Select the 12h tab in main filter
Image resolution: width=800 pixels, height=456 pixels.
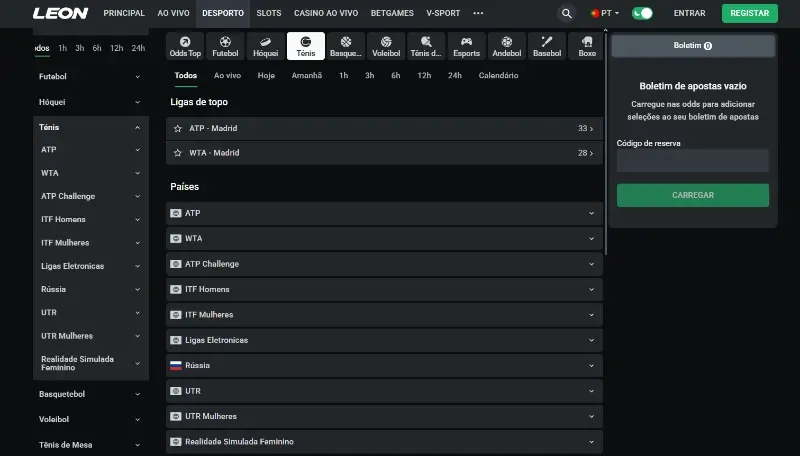pos(424,75)
